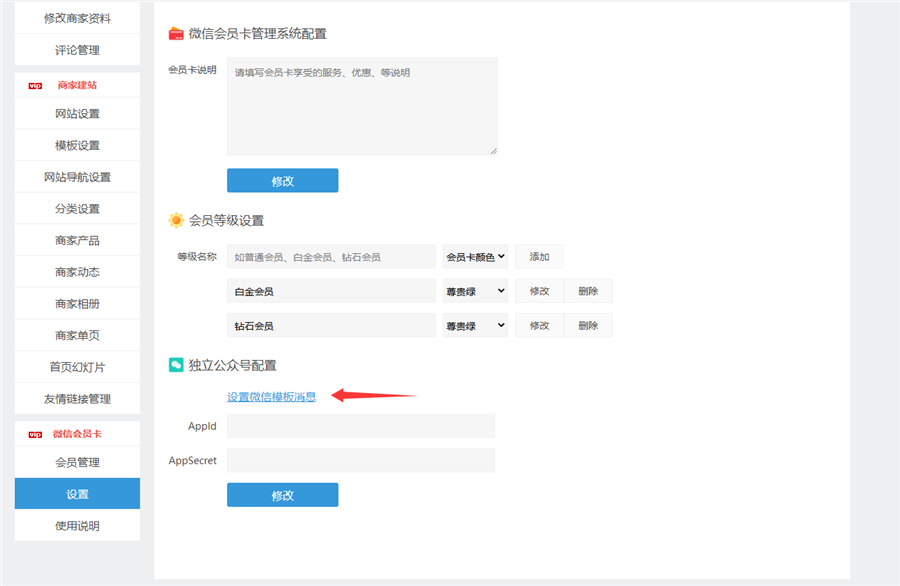Click the red VIP badge next to 微信会员卡
Image resolution: width=900 pixels, height=586 pixels.
tap(35, 434)
